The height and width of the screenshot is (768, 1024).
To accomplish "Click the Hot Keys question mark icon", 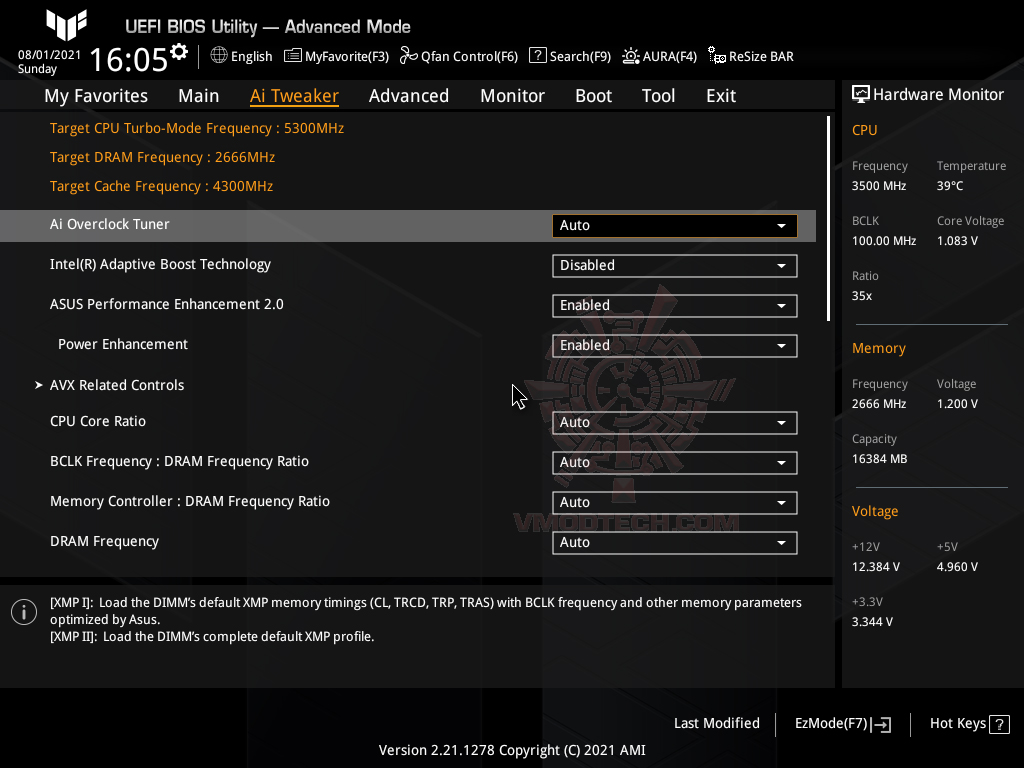I will pyautogui.click(x=999, y=724).
